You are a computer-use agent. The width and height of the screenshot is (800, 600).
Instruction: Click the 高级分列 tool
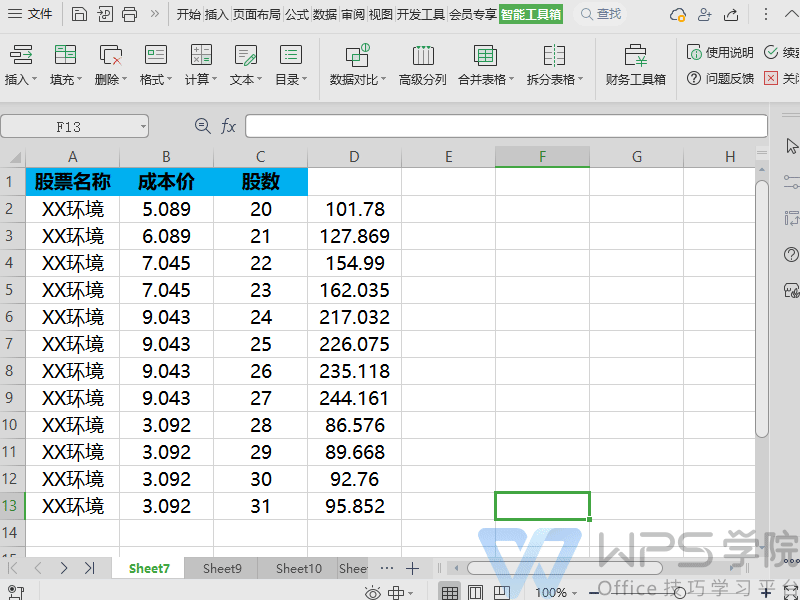click(x=422, y=65)
